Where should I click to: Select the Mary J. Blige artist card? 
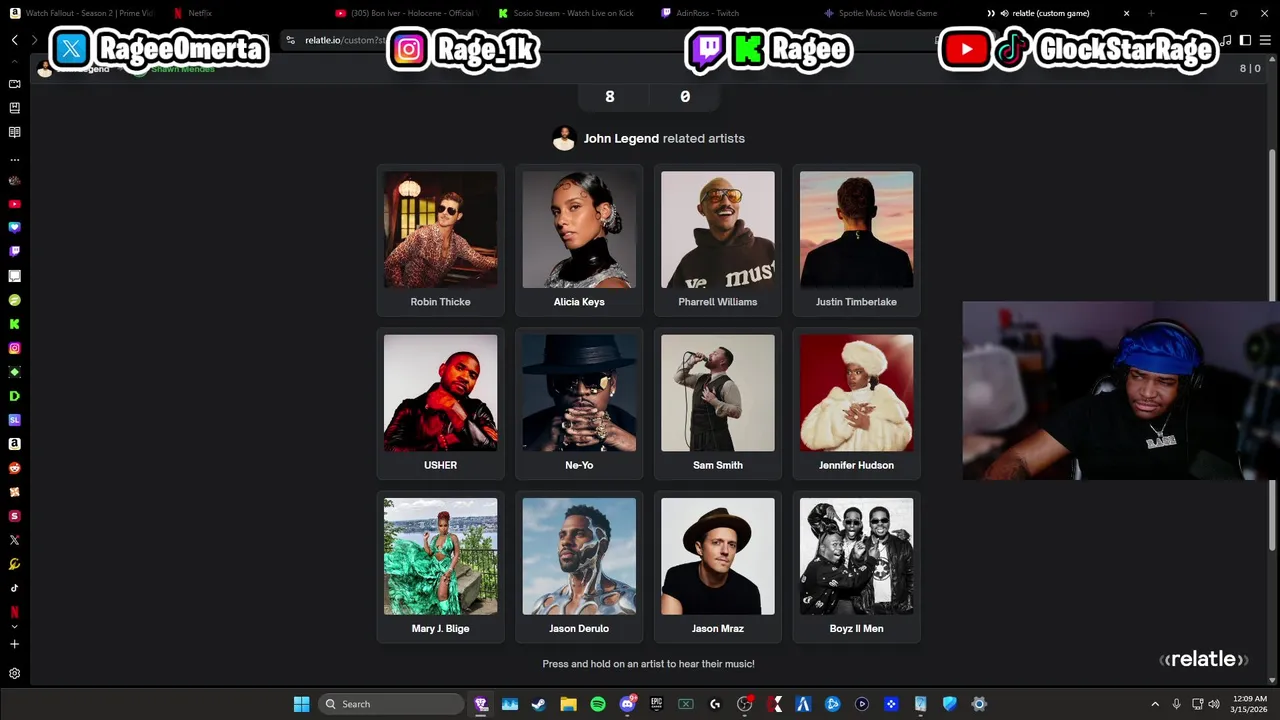(x=440, y=567)
